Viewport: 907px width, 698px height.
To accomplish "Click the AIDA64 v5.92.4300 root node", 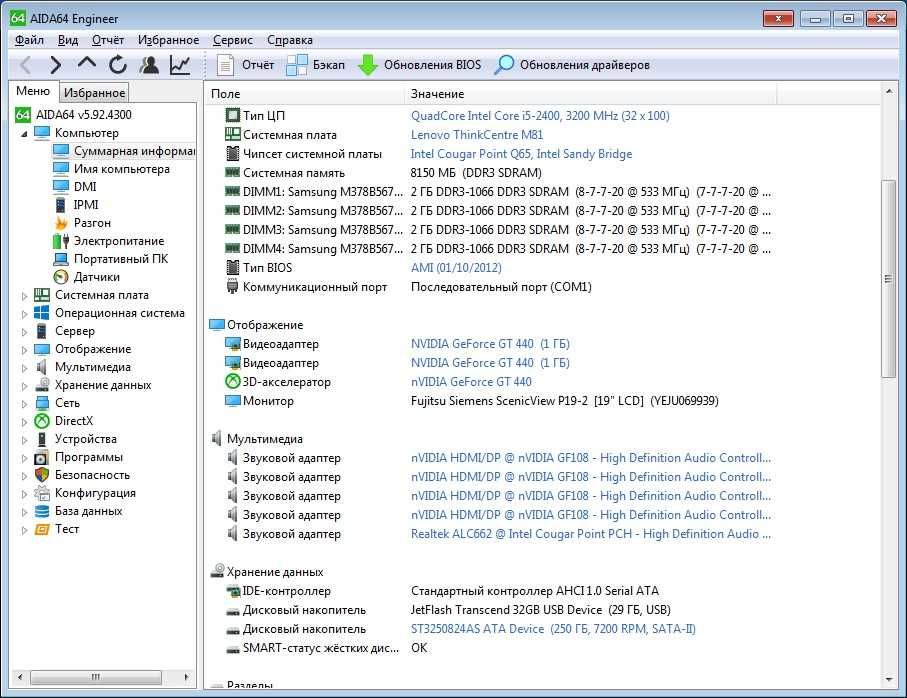I will coord(74,115).
